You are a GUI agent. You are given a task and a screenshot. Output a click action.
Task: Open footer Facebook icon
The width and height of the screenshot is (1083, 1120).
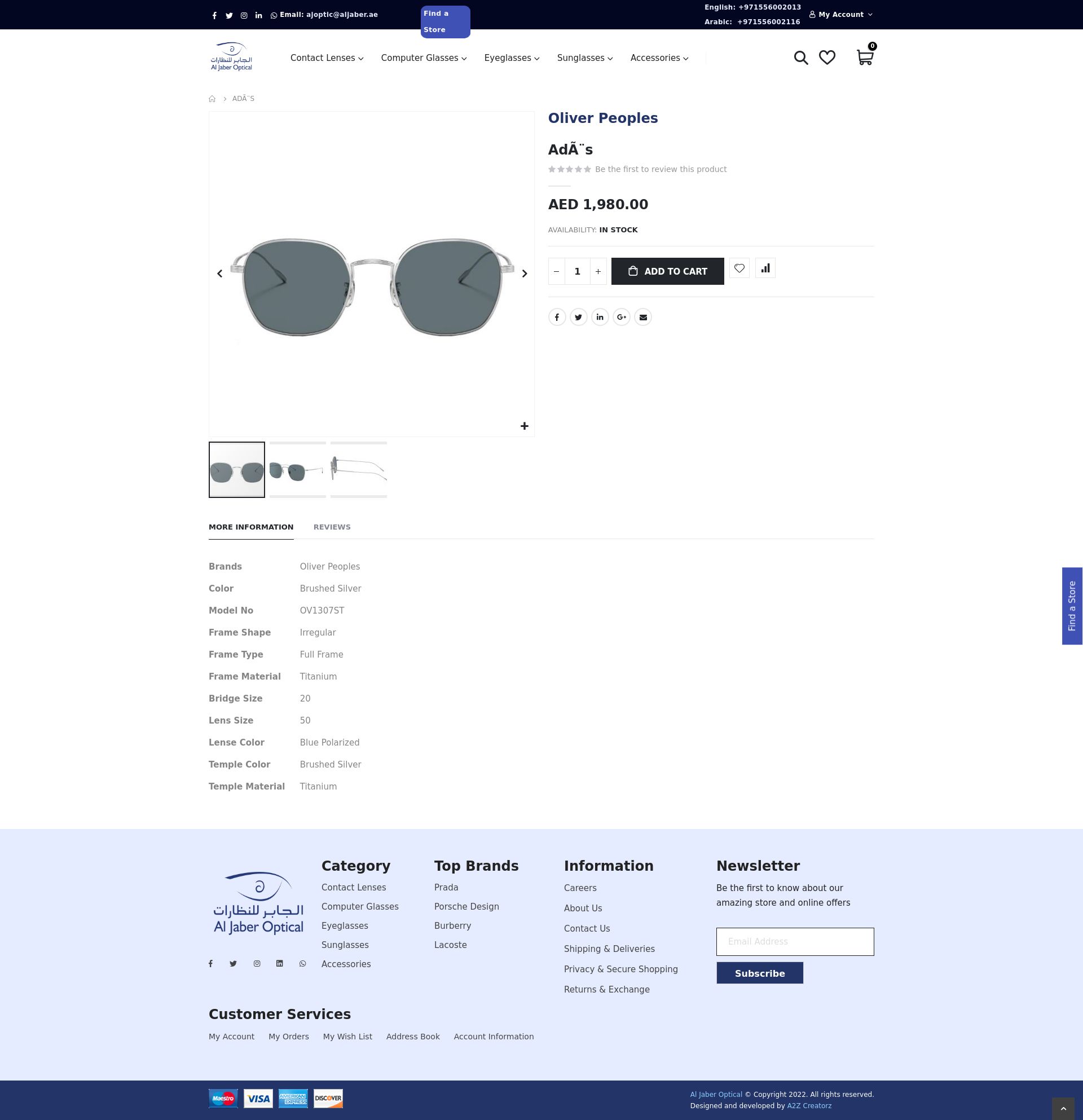pos(211,963)
